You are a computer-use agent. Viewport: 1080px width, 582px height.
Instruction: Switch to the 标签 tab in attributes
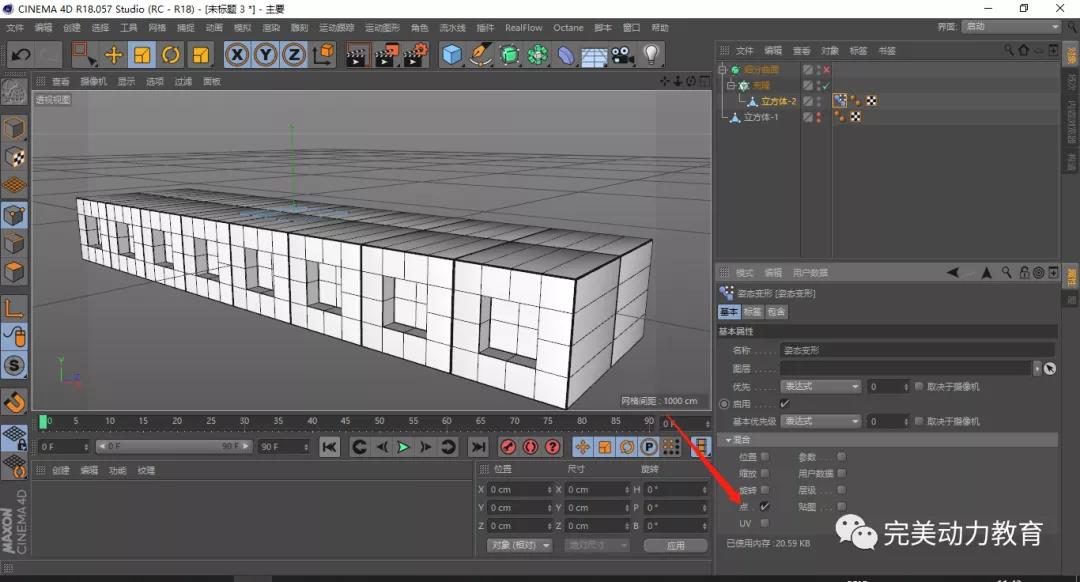[x=752, y=312]
